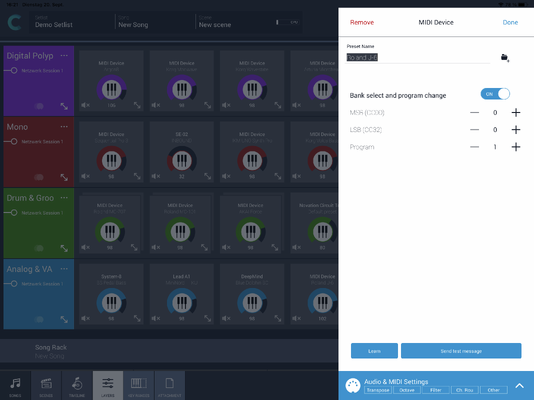Toggle the switch at bottom of Mono layer

(x=39, y=177)
